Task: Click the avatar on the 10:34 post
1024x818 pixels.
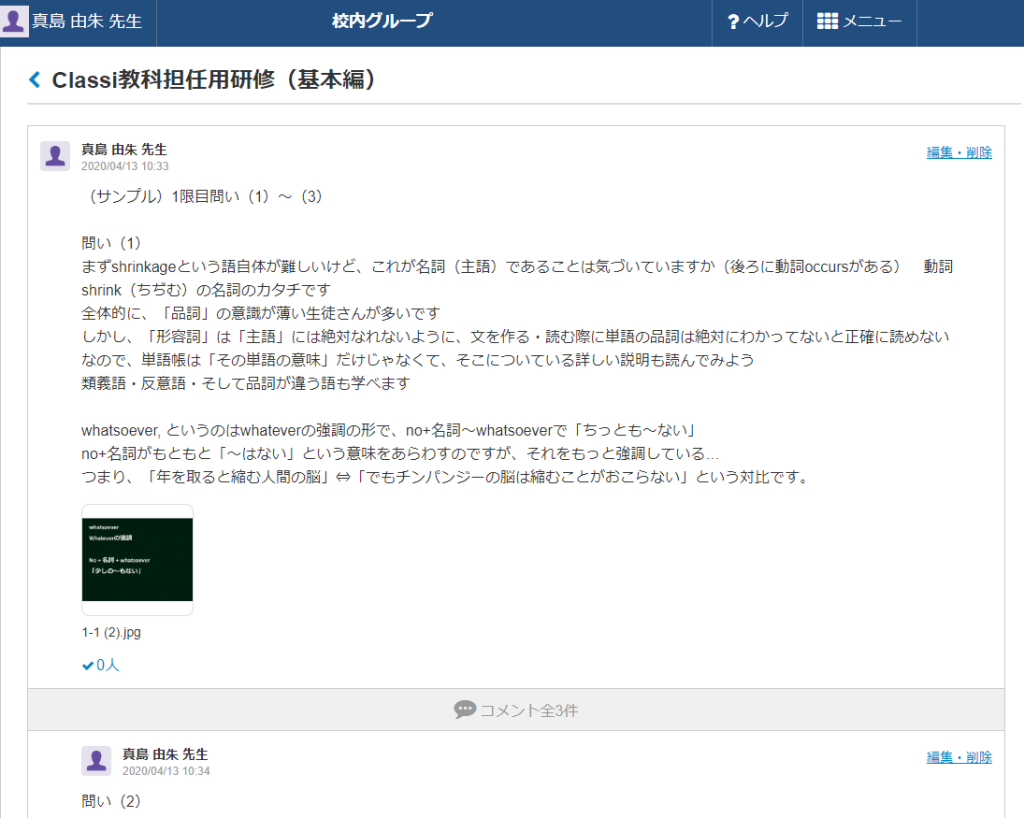Action: tap(96, 761)
